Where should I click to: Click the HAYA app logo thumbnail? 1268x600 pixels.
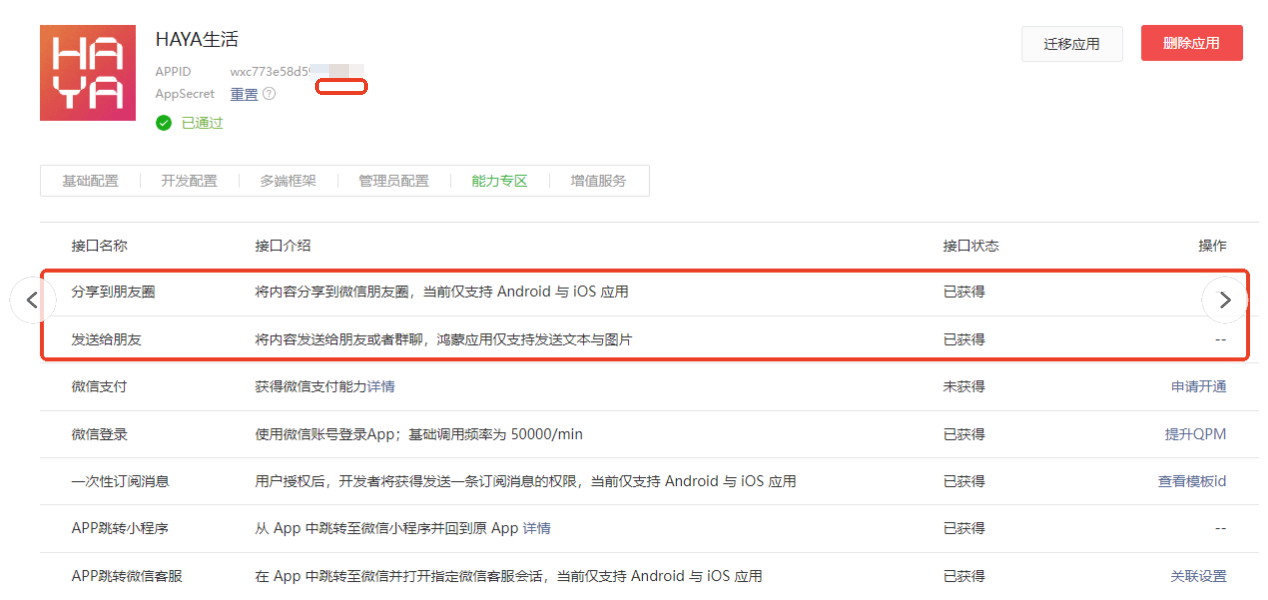tap(88, 73)
